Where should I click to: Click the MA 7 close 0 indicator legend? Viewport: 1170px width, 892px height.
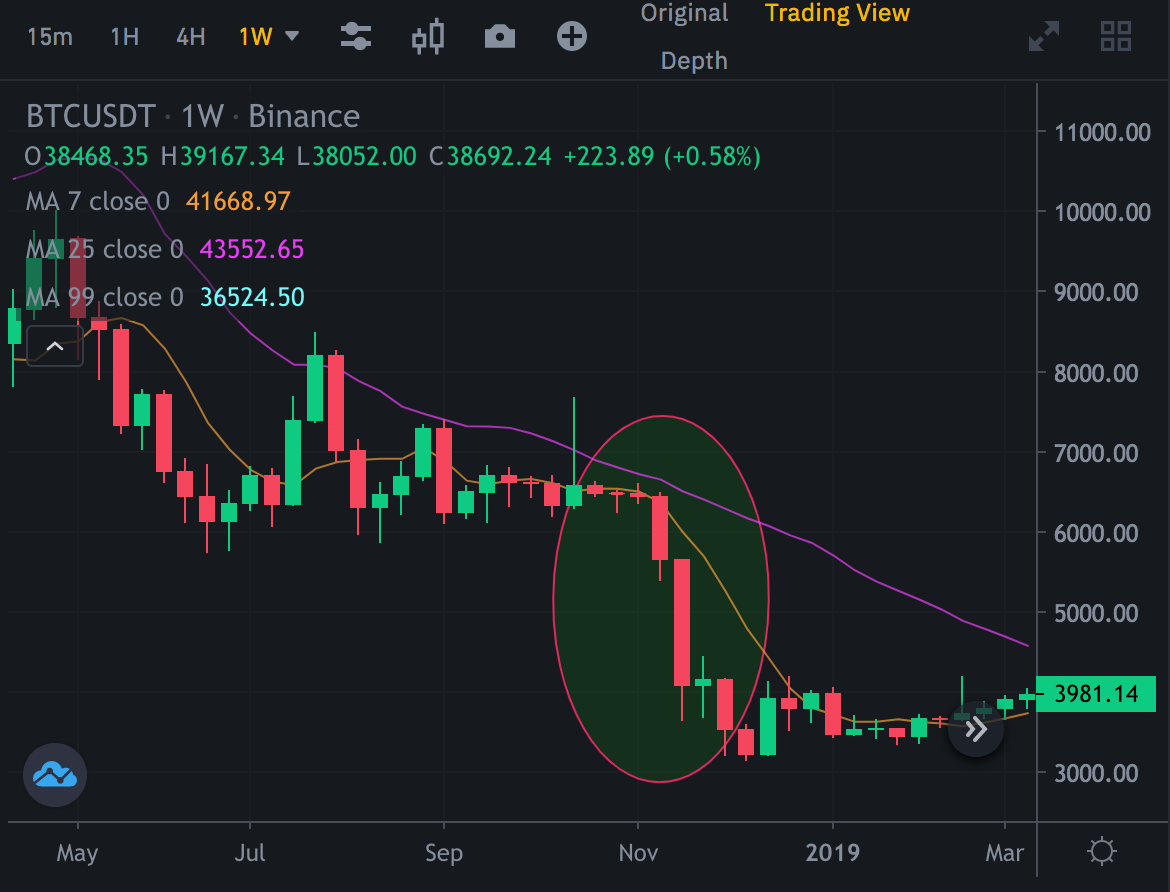(x=98, y=202)
